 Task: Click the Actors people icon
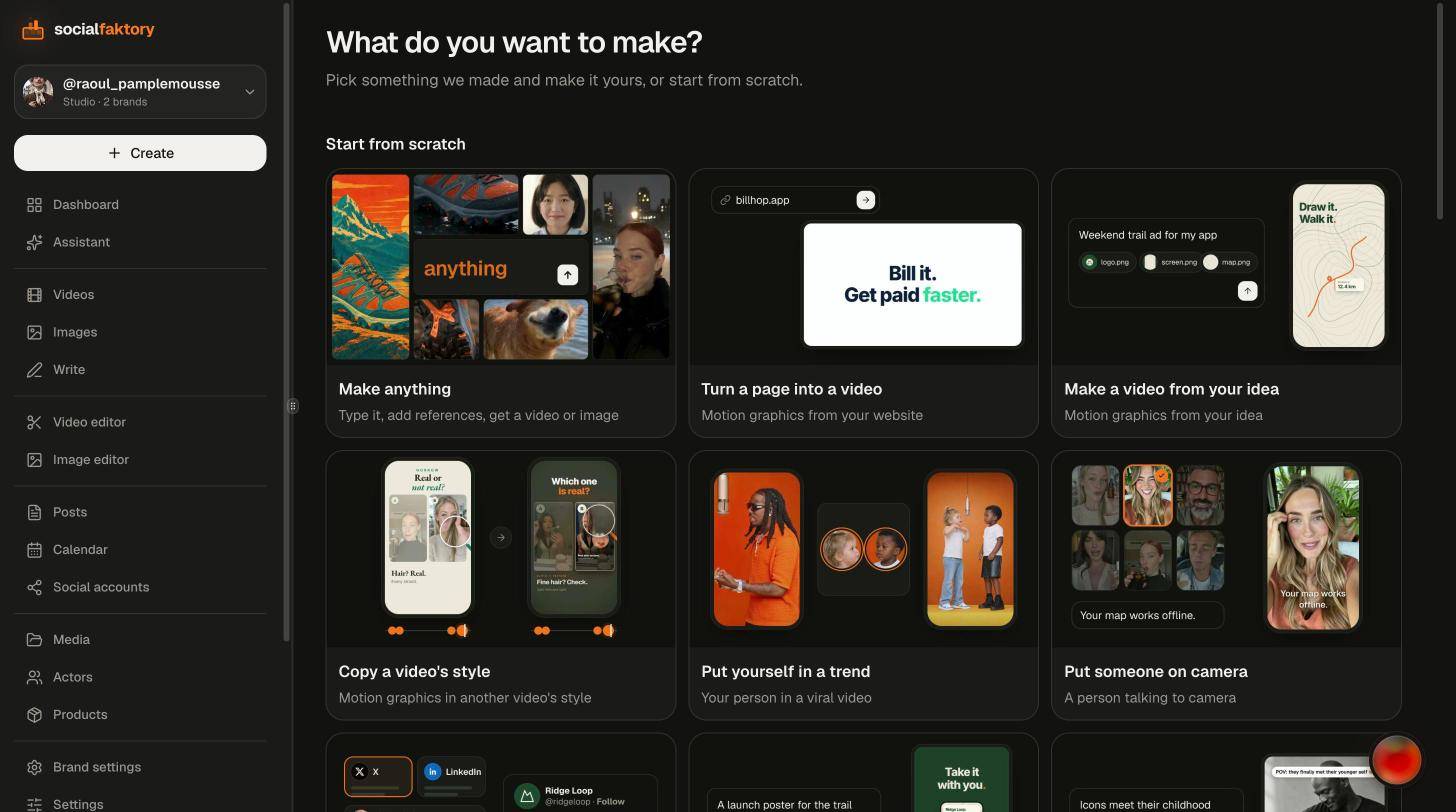[34, 677]
